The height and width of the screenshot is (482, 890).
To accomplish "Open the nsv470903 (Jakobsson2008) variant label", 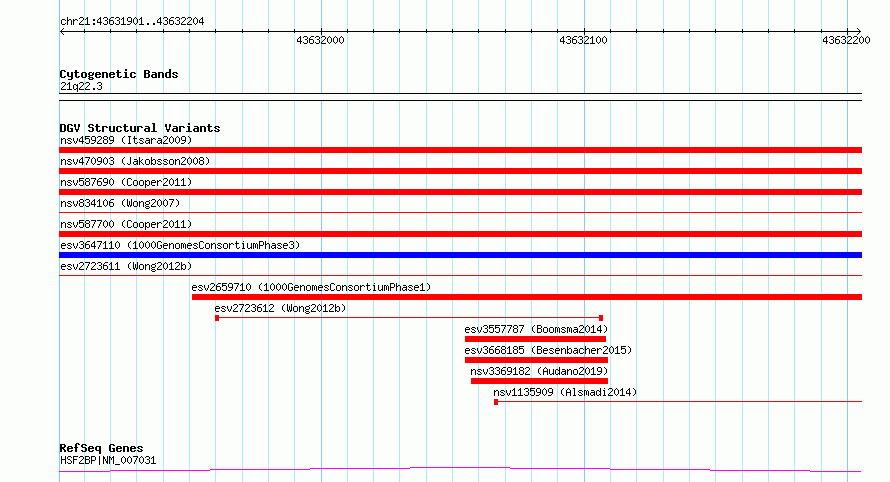I will click(x=135, y=161).
